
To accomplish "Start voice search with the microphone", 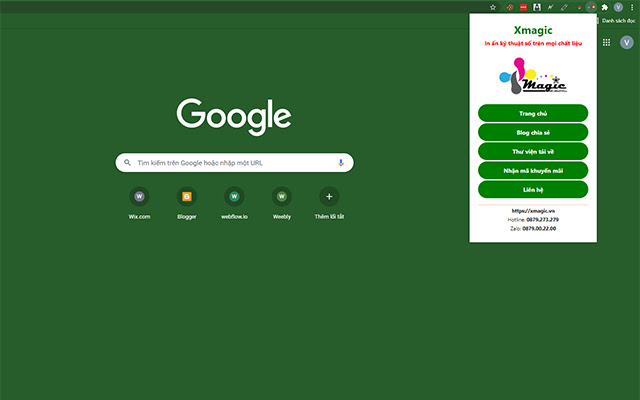I will click(x=341, y=162).
